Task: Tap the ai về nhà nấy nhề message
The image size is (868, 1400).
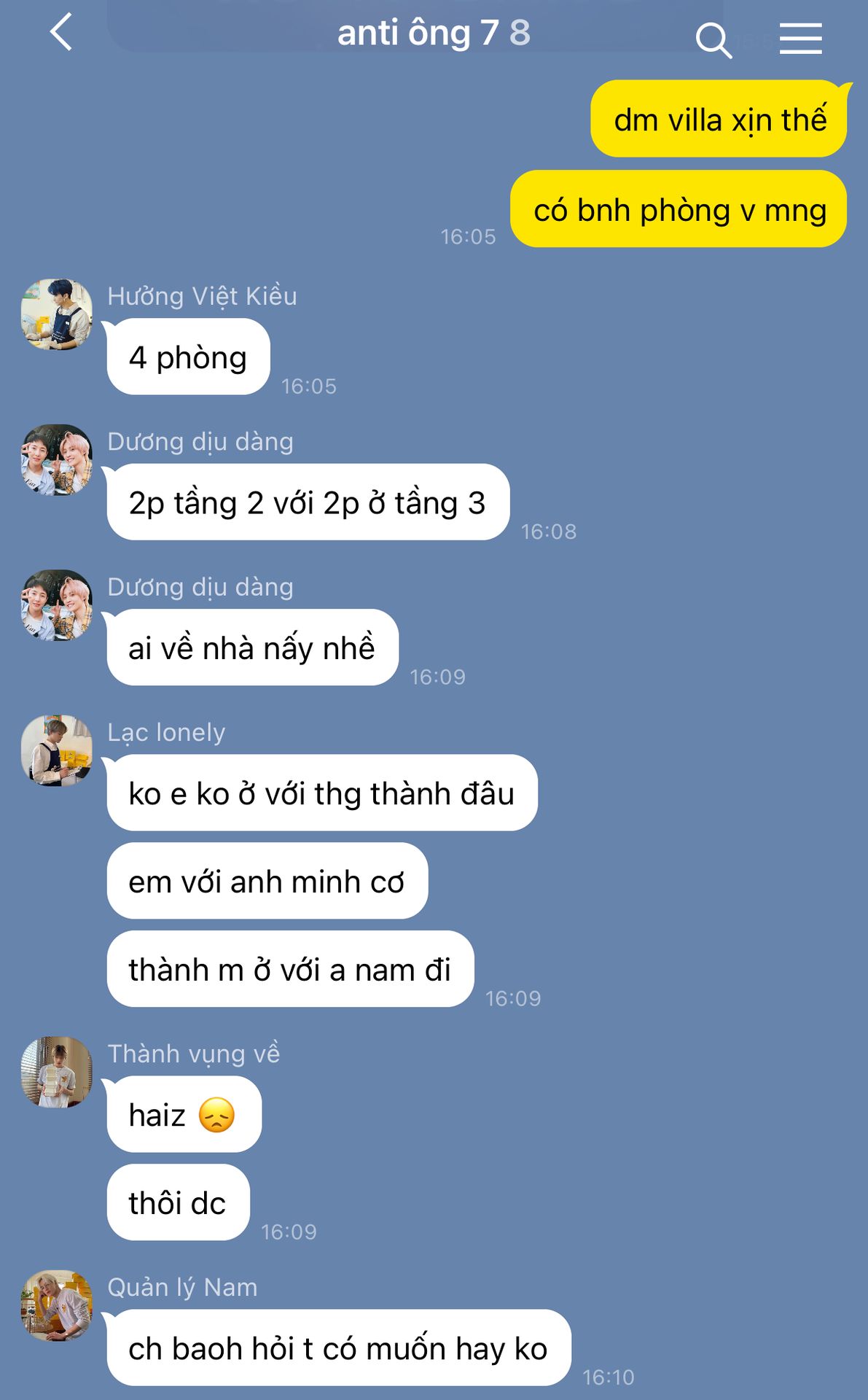Action: tap(252, 647)
